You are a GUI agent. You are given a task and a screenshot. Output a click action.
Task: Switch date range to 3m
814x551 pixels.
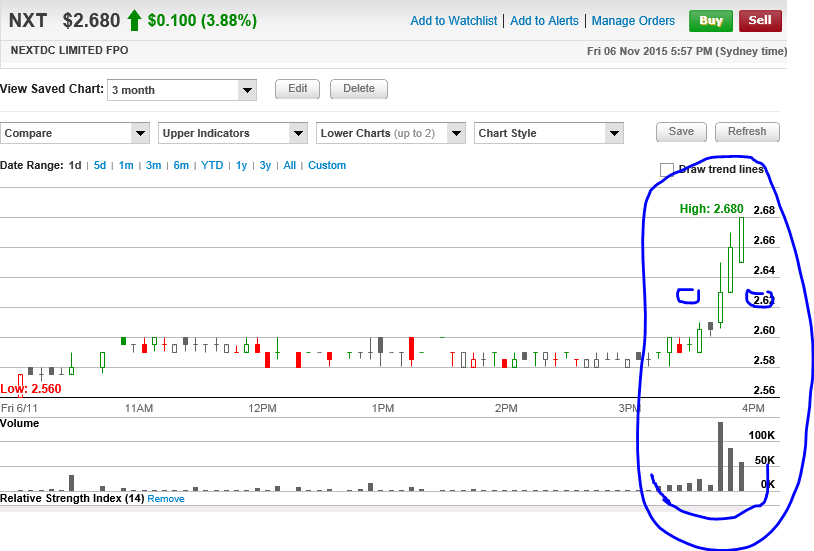click(x=153, y=165)
